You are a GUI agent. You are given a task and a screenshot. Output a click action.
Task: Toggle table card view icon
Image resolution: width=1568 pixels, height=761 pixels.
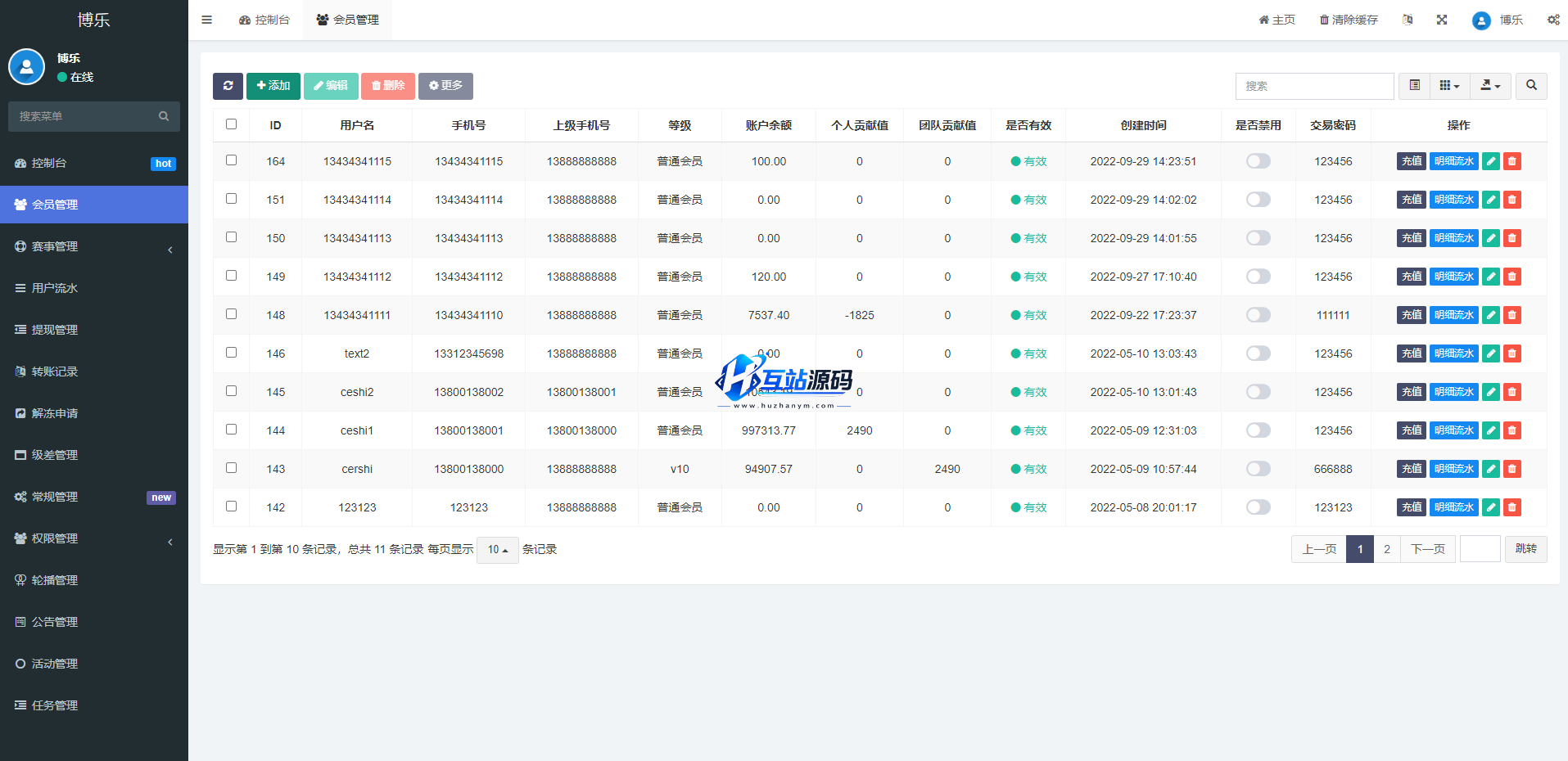click(x=1414, y=86)
